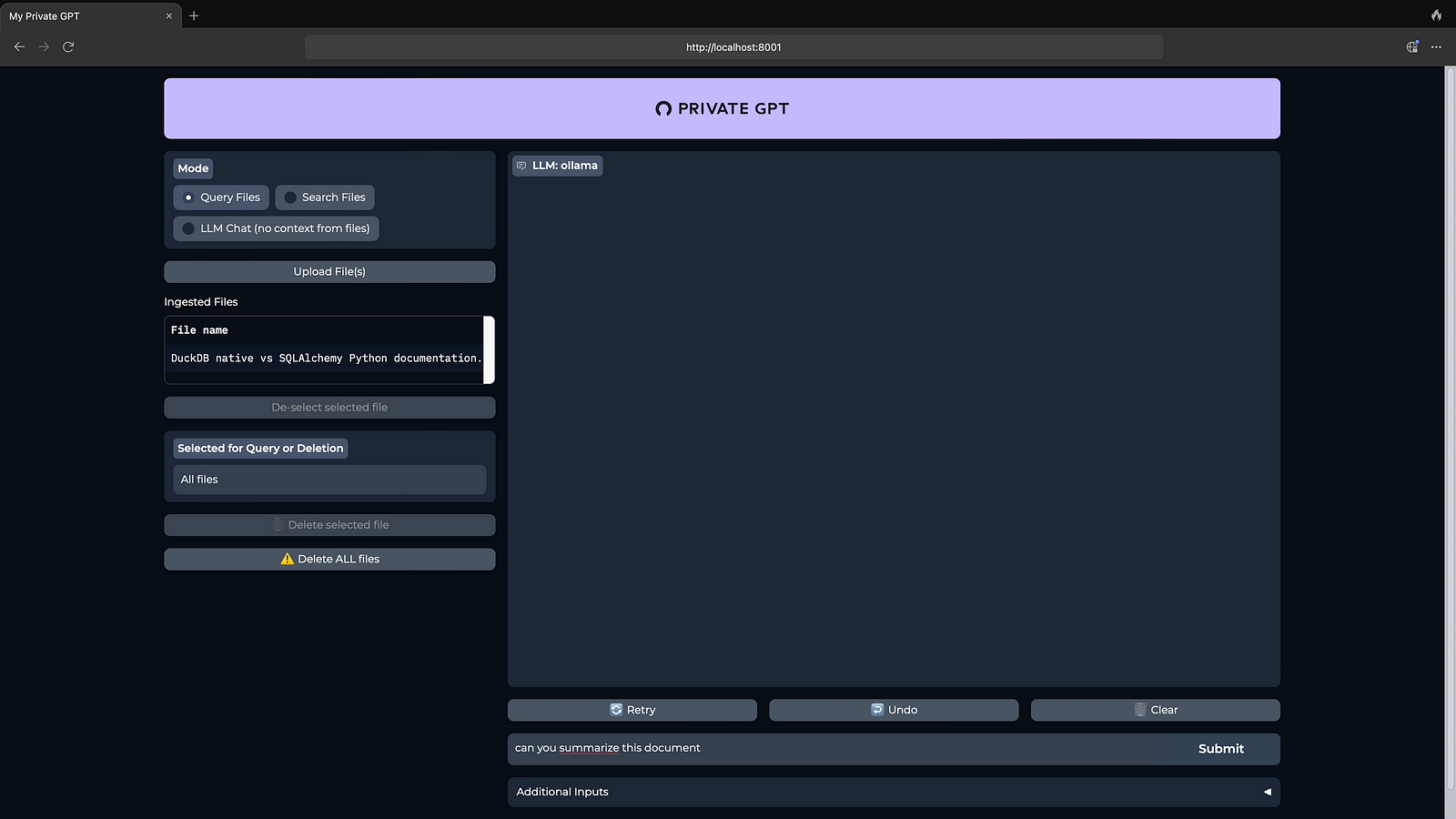
Task: Open the browser three-dots menu
Action: tap(1436, 46)
